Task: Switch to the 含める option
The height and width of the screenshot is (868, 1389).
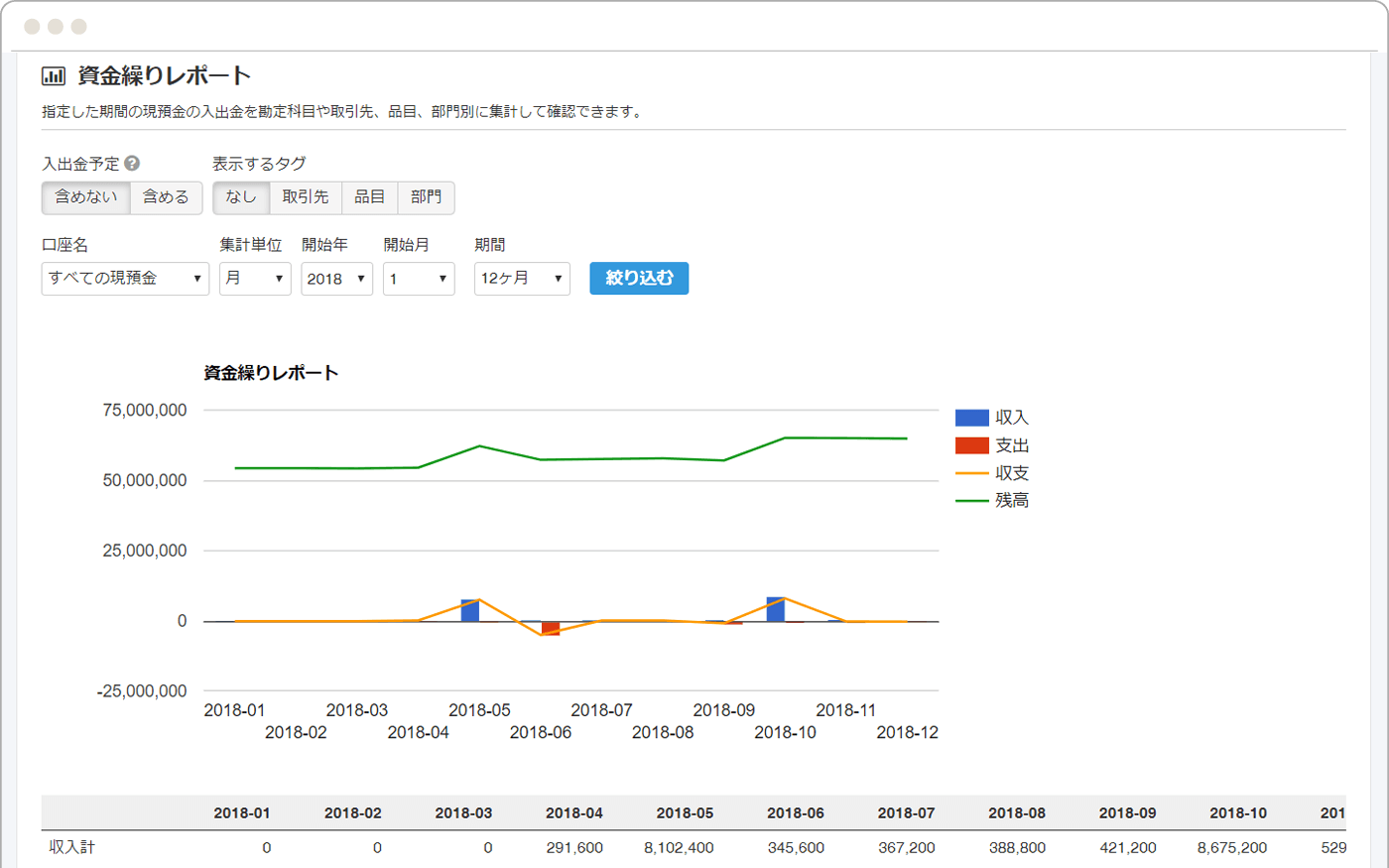Action: 166,197
